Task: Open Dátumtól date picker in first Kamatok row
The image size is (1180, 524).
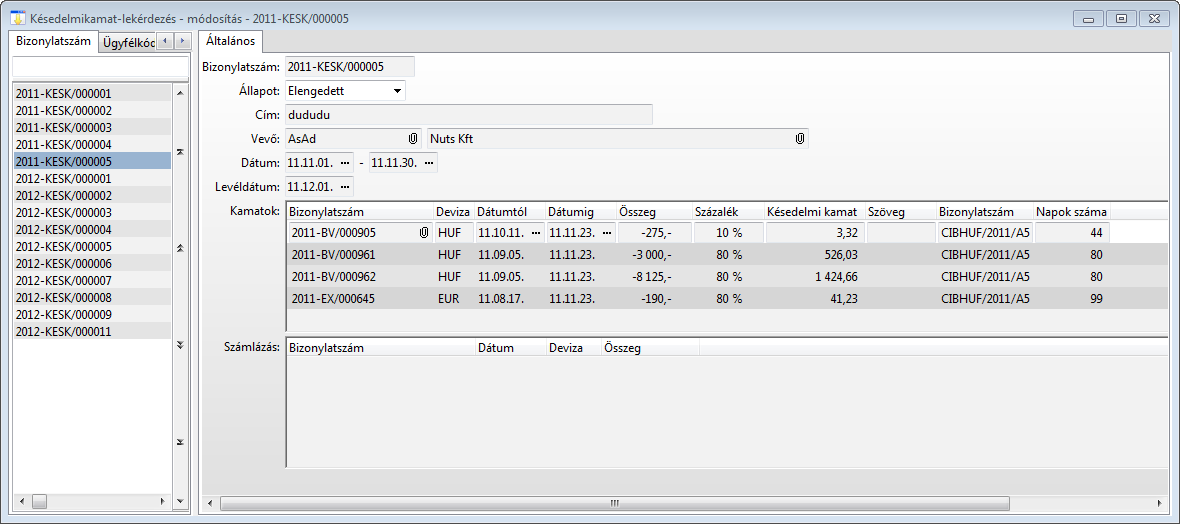Action: (x=535, y=233)
